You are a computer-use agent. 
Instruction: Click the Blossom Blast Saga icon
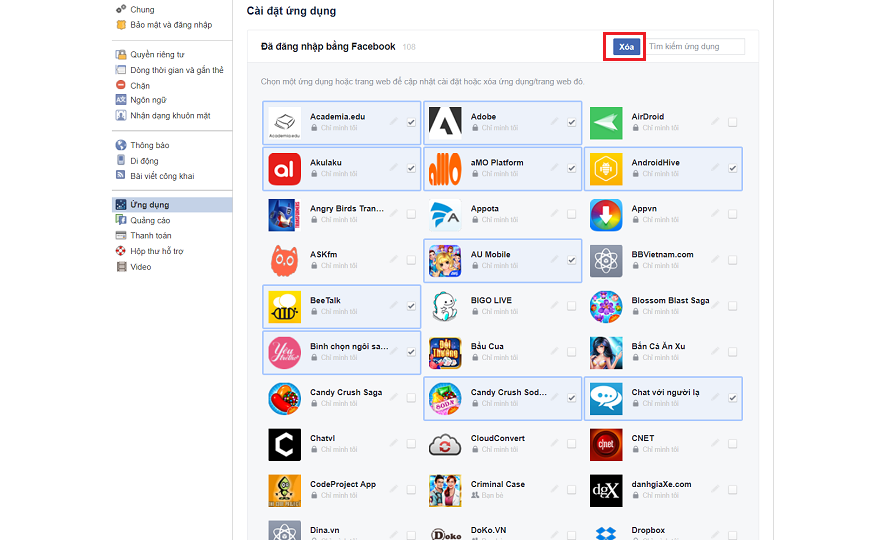[x=606, y=306]
